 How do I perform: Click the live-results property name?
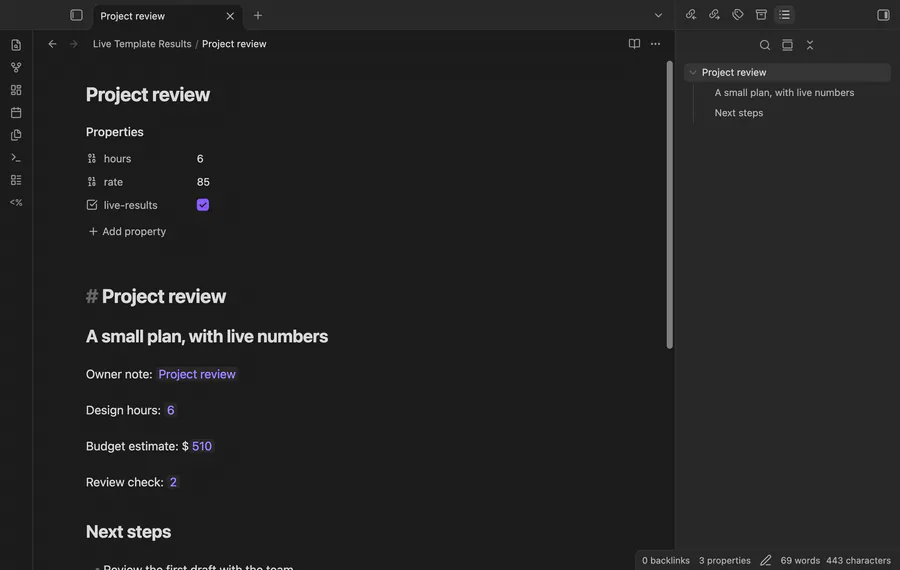pyautogui.click(x=130, y=205)
